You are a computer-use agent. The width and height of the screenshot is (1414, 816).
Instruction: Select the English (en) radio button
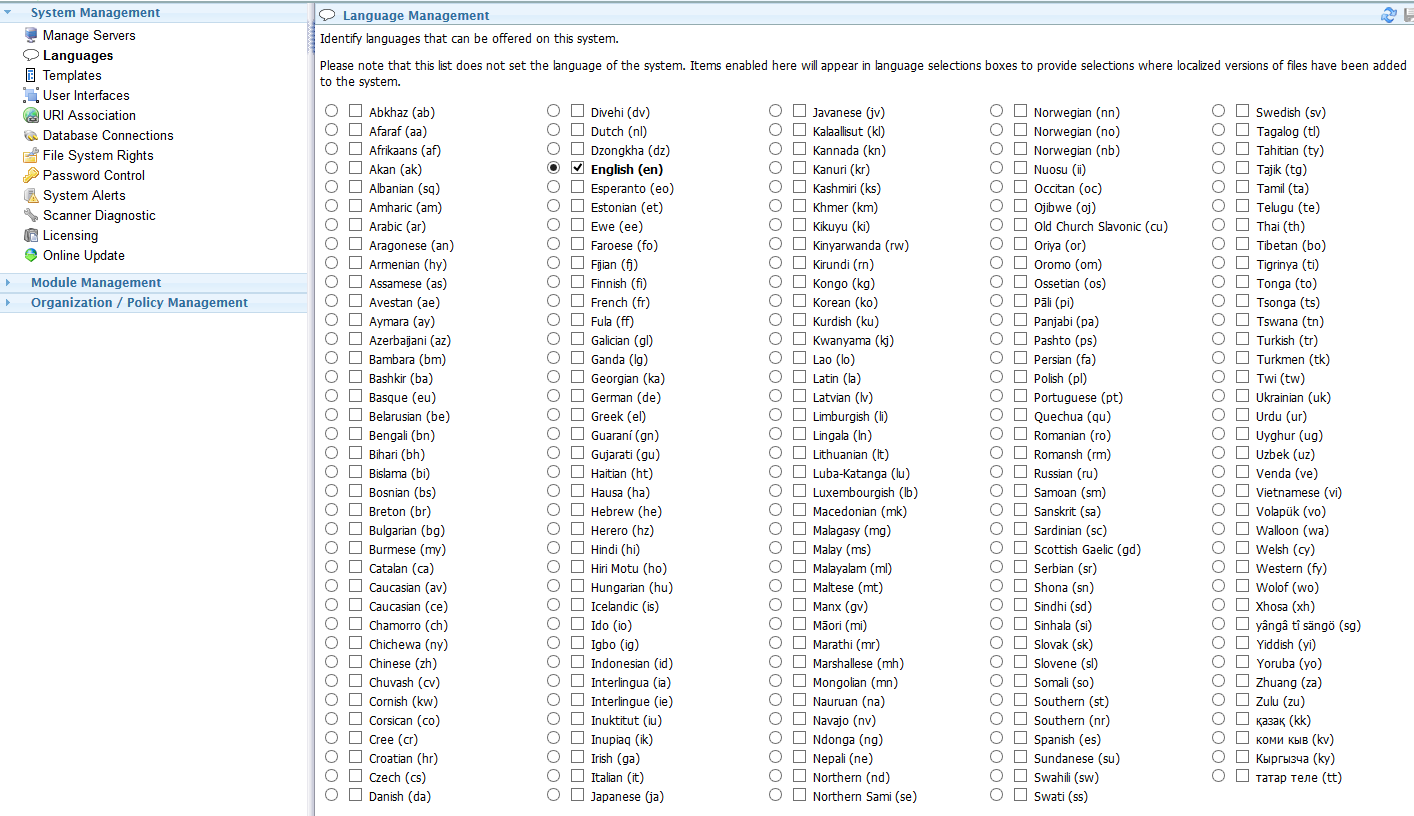click(553, 168)
